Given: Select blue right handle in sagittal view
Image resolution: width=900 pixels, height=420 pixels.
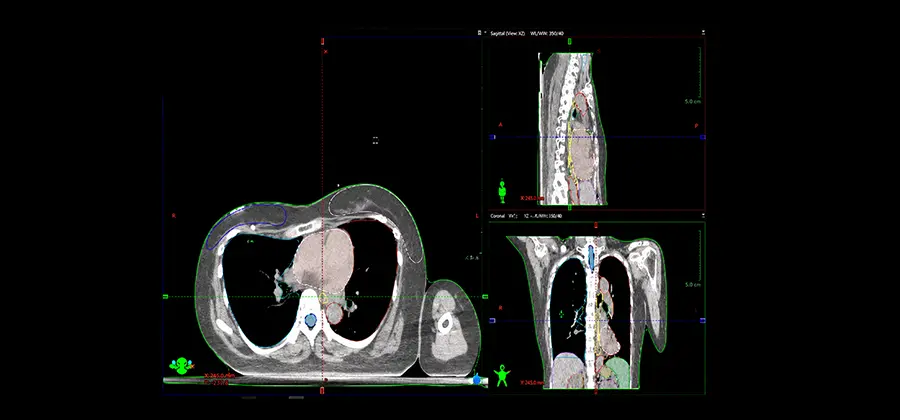Looking at the screenshot, I should (703, 137).
